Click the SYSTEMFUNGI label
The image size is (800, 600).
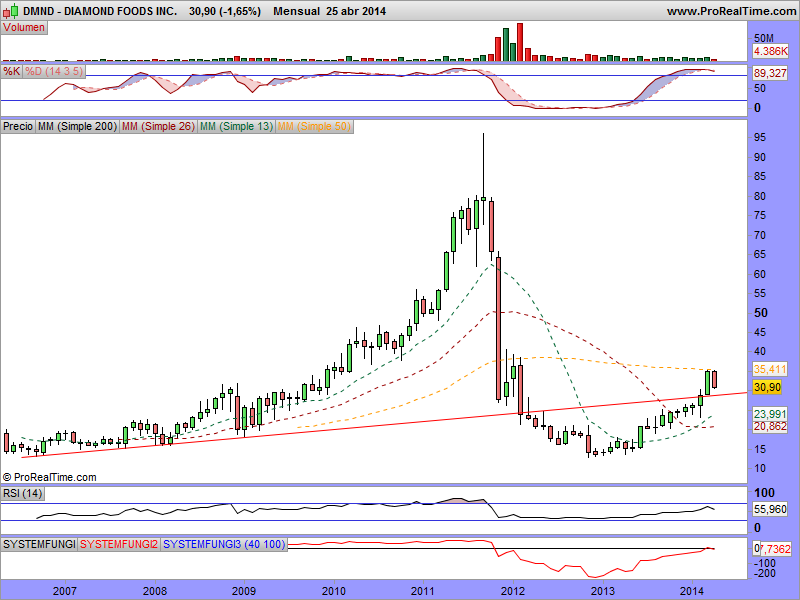pos(39,544)
